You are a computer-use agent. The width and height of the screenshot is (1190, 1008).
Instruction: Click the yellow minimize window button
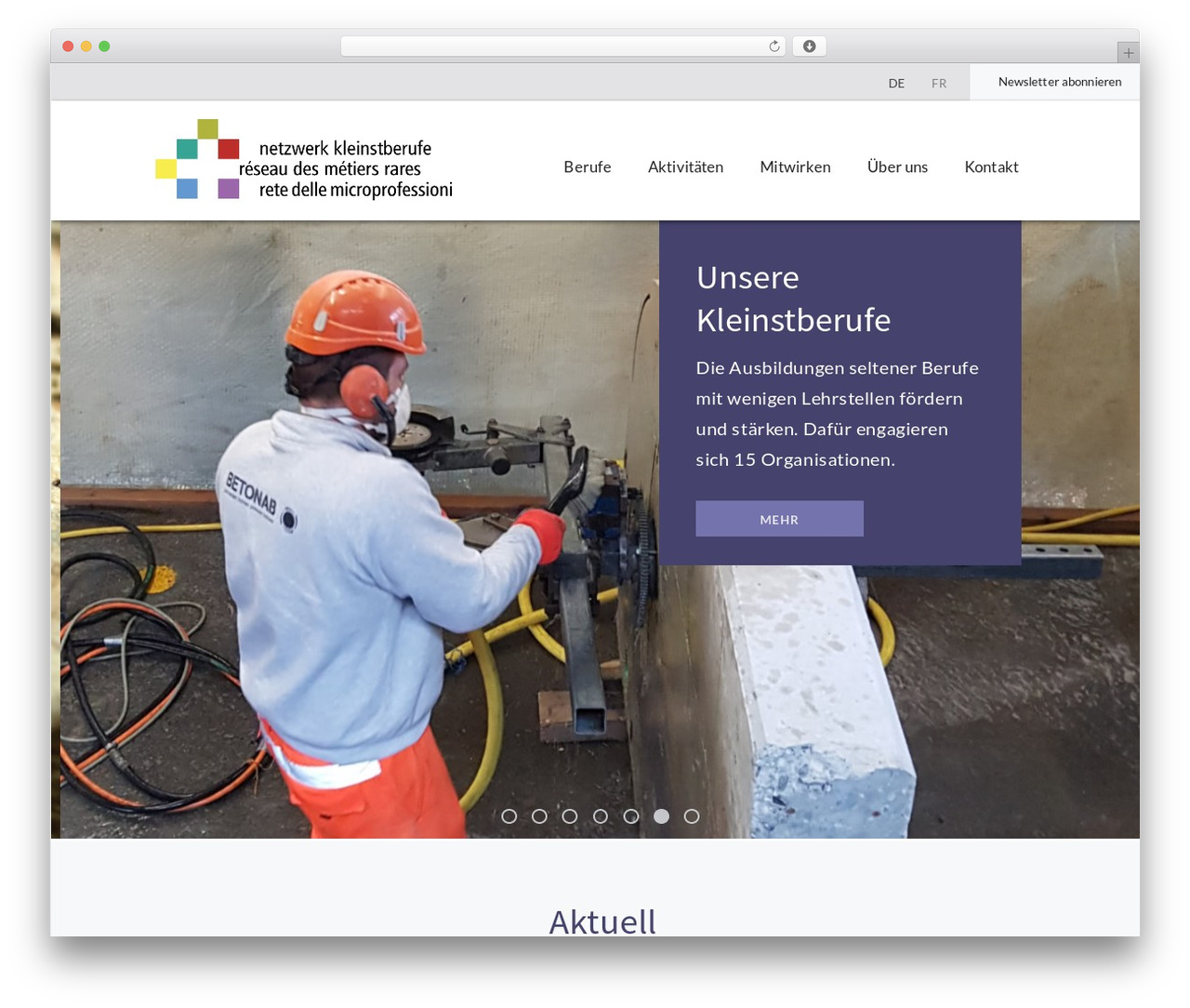tap(86, 46)
